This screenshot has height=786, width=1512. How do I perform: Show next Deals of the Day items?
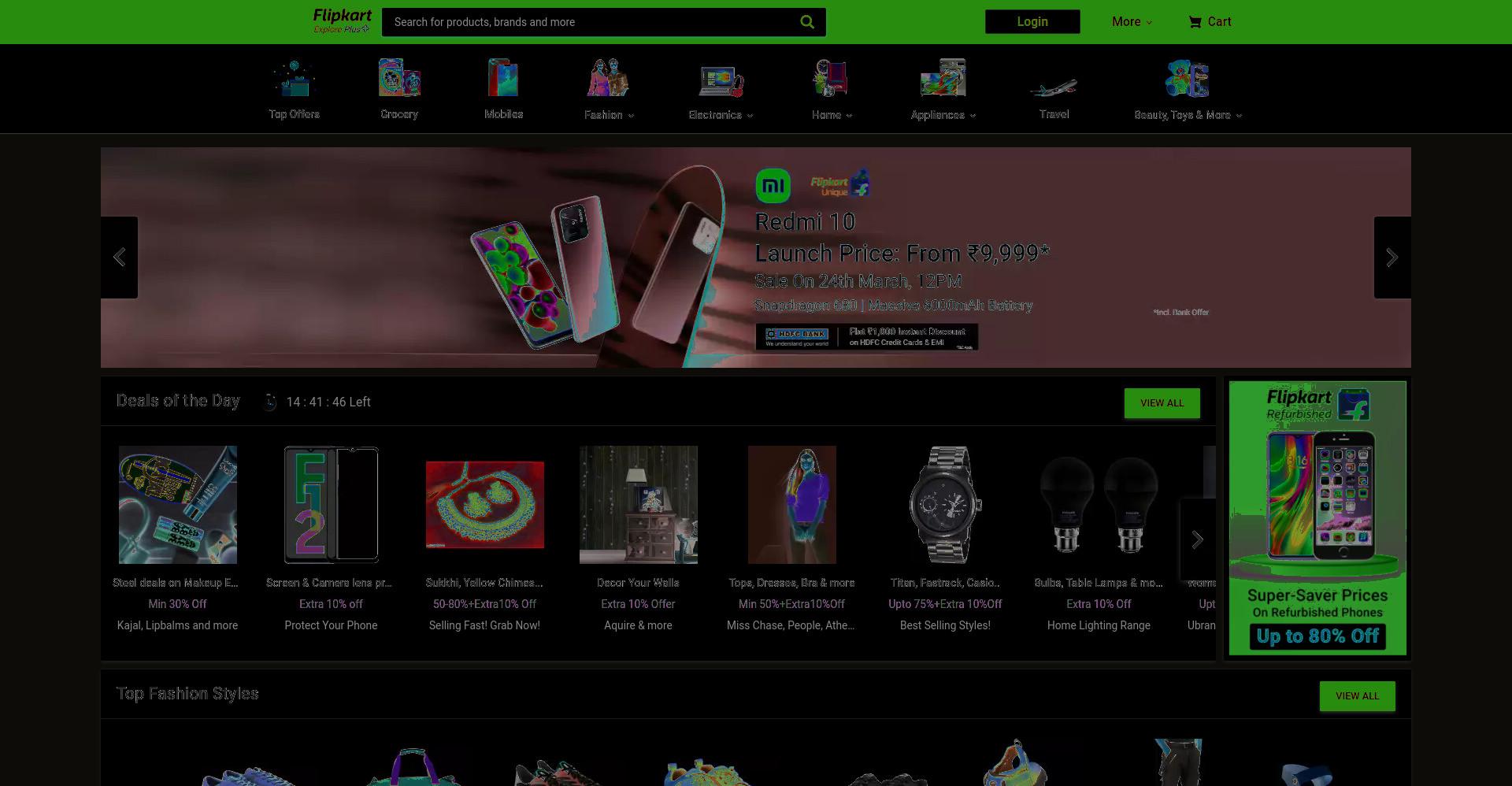point(1198,539)
